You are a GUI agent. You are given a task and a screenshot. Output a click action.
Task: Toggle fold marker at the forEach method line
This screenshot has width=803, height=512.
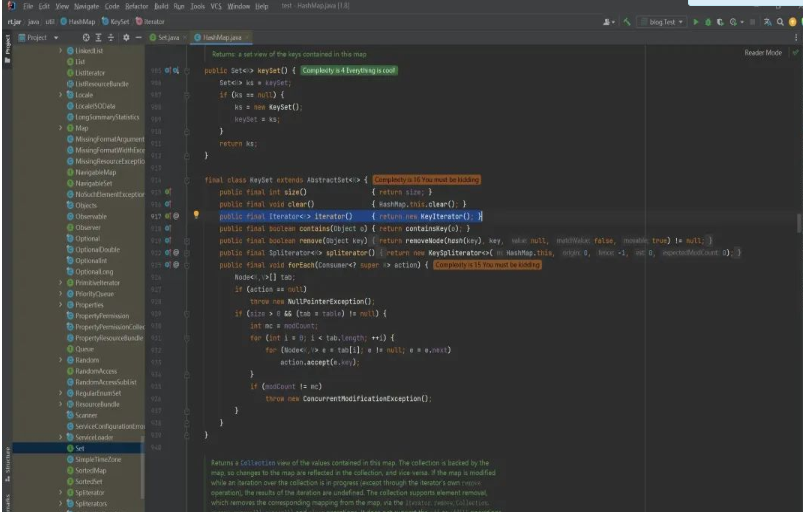click(187, 265)
